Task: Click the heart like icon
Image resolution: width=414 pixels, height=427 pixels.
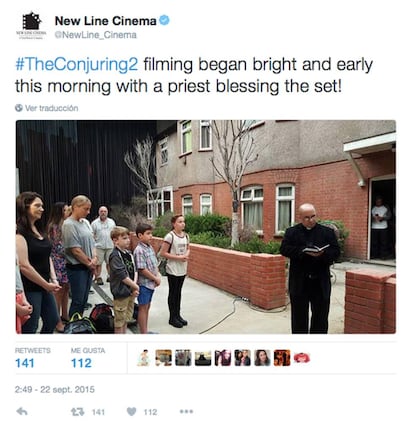Action: click(132, 412)
